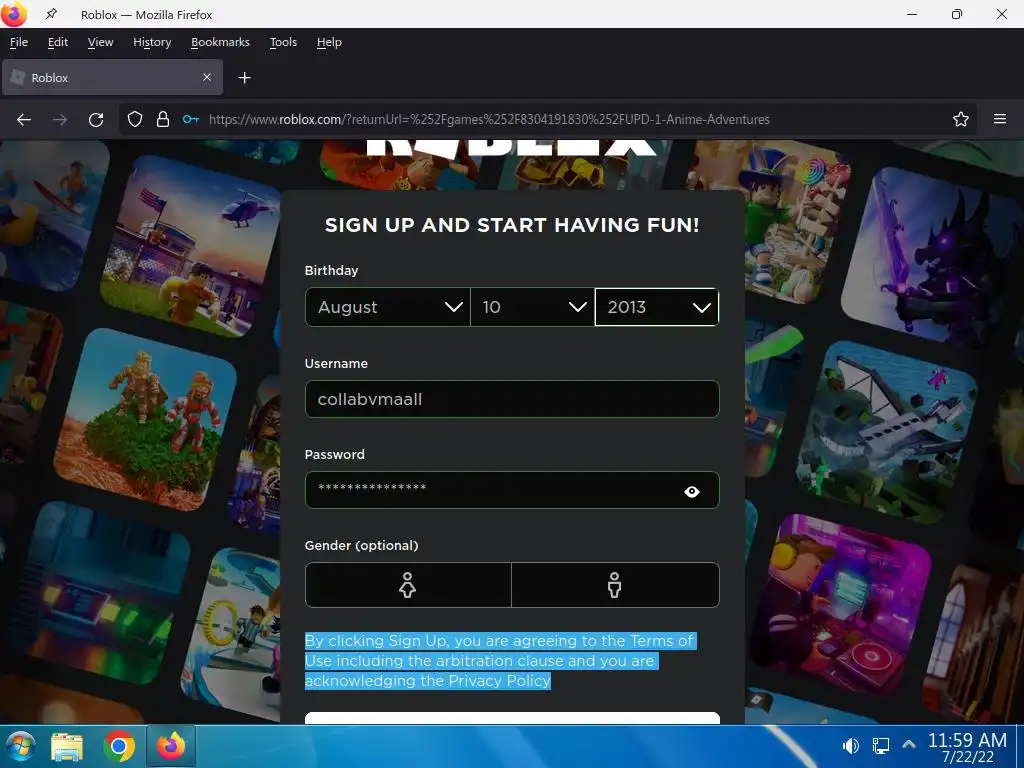The image size is (1024, 768).
Task: Open a new tab with plus button
Action: click(244, 78)
